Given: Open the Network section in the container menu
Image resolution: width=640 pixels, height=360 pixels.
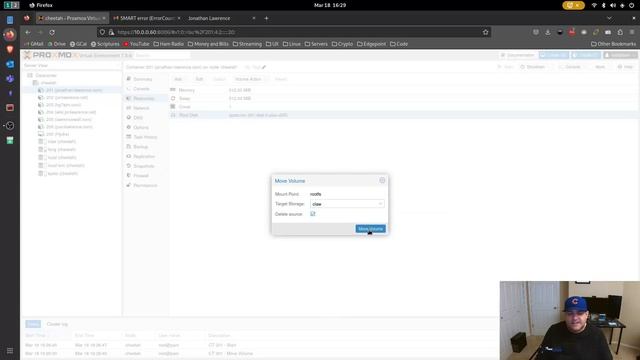Looking at the screenshot, I should point(141,108).
